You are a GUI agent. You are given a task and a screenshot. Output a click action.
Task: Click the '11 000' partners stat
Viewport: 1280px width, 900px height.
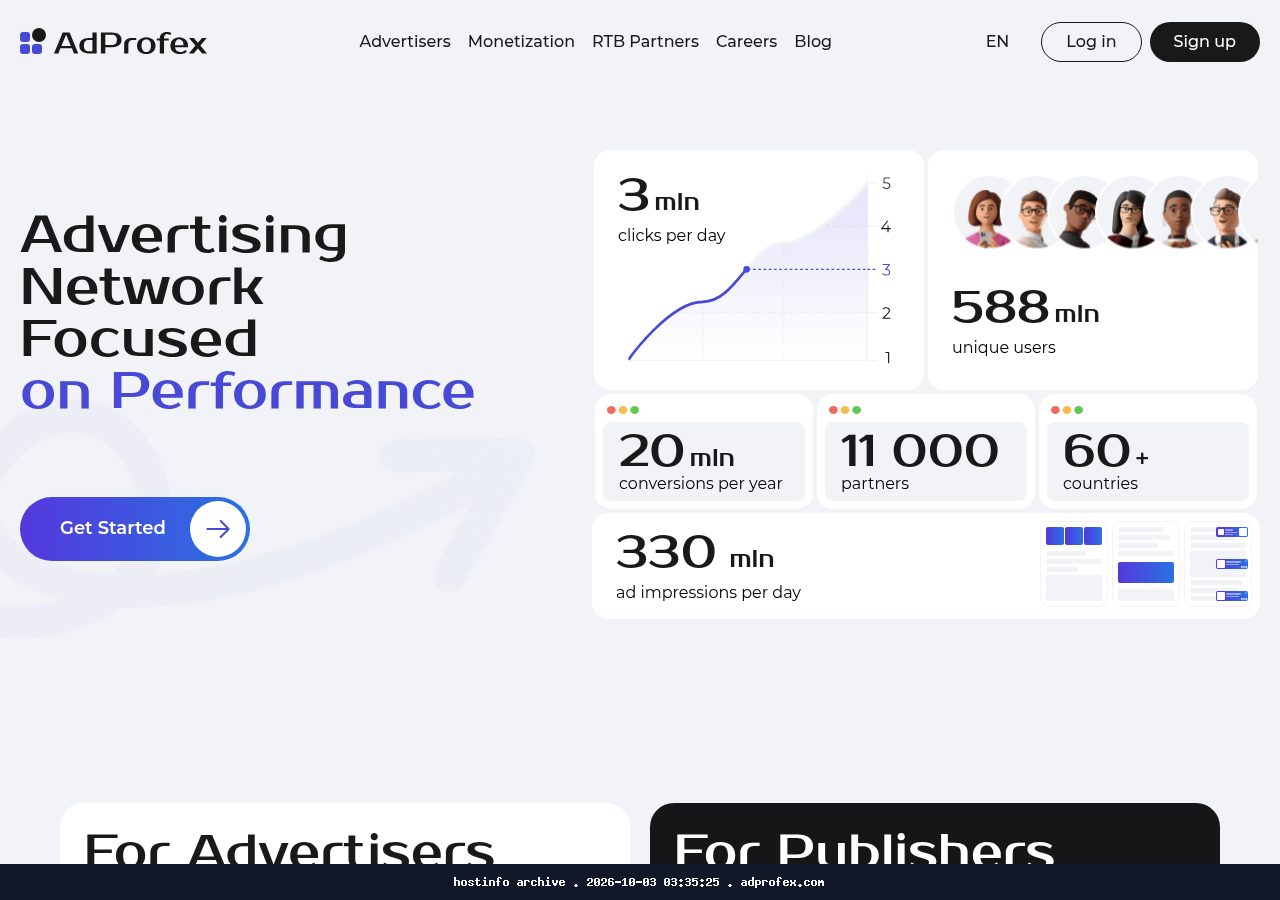919,452
